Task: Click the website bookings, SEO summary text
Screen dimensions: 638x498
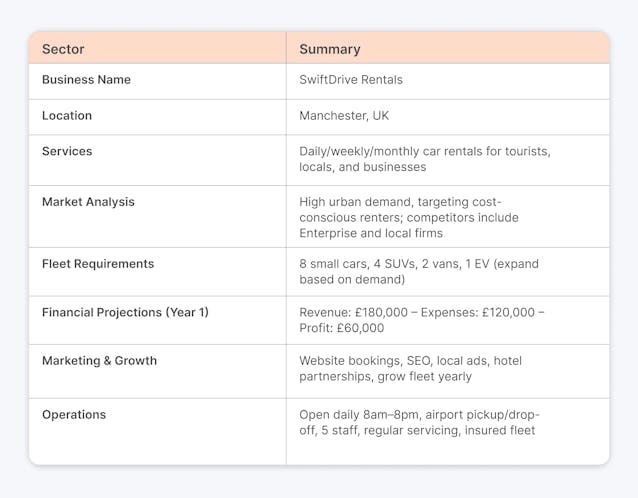Action: click(x=410, y=361)
